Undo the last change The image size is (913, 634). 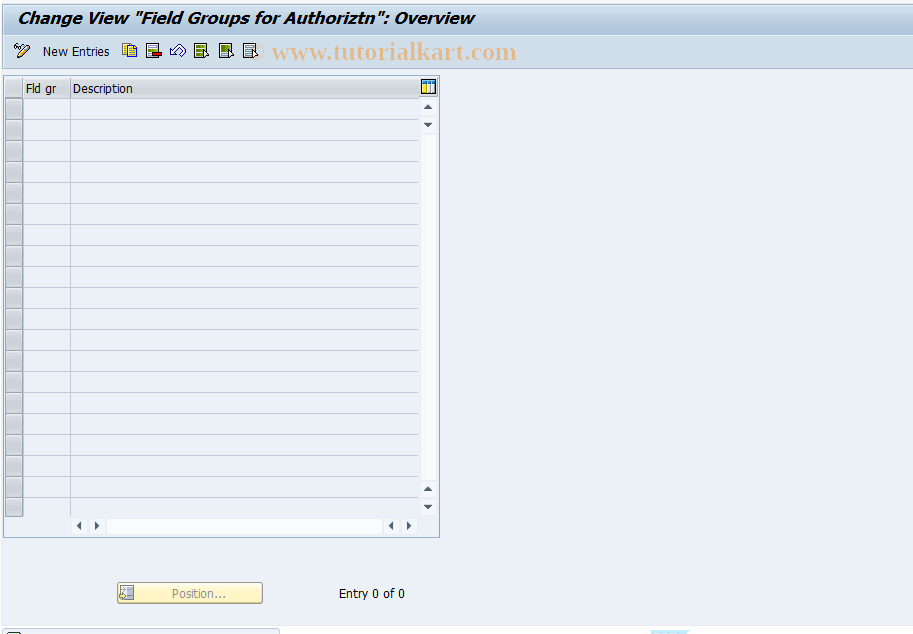[x=178, y=51]
